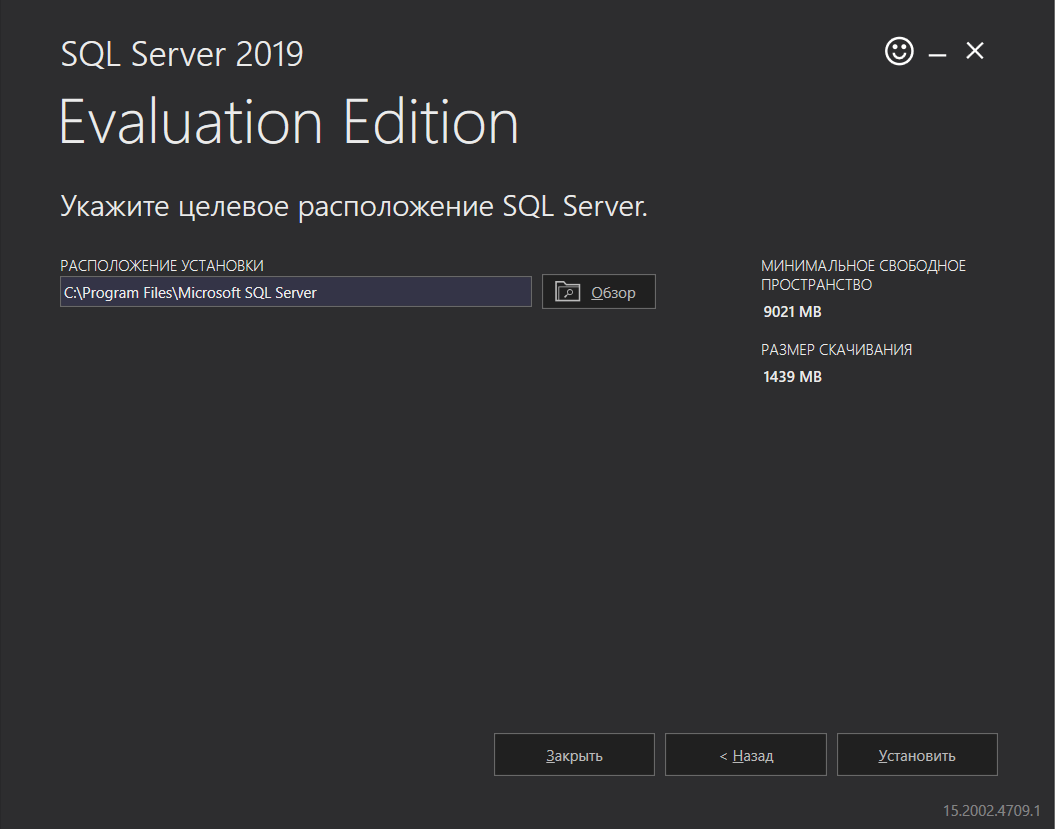Click 'Microsoft SQL Server' text in the path

247,292
